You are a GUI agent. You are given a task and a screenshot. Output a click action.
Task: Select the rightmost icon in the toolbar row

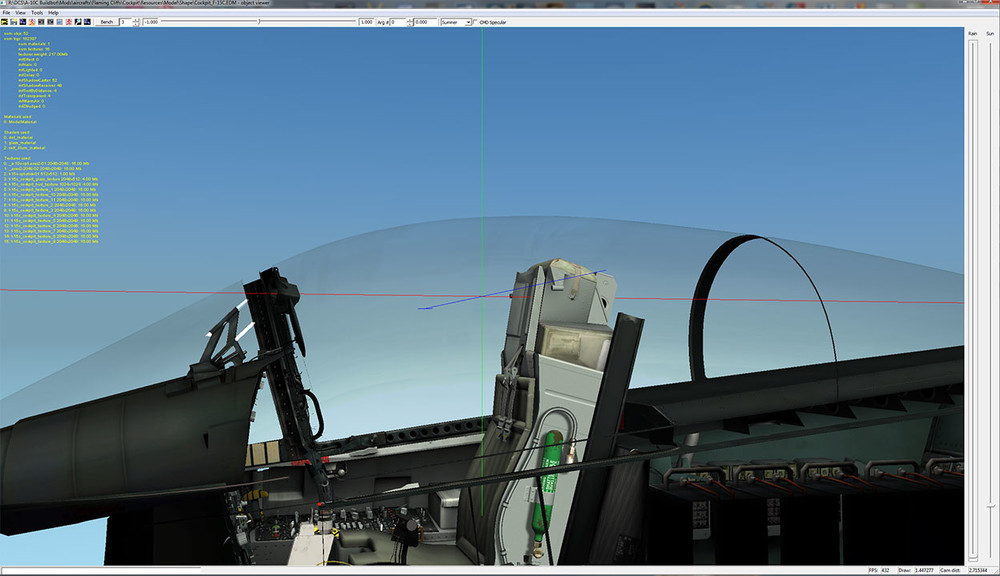pyautogui.click(x=87, y=20)
